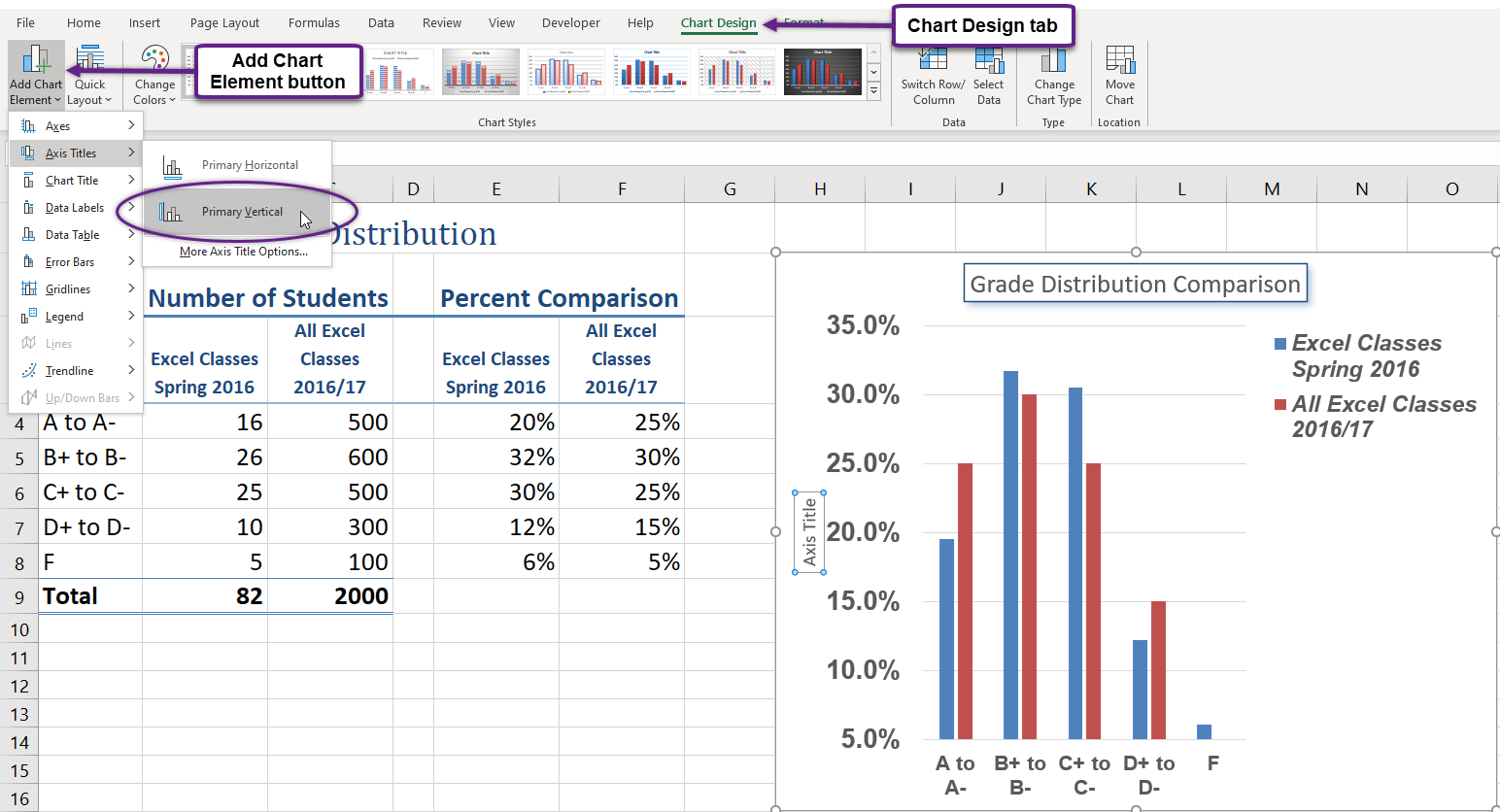The image size is (1500, 812).
Task: Switch to the Insert tab
Action: click(x=145, y=22)
